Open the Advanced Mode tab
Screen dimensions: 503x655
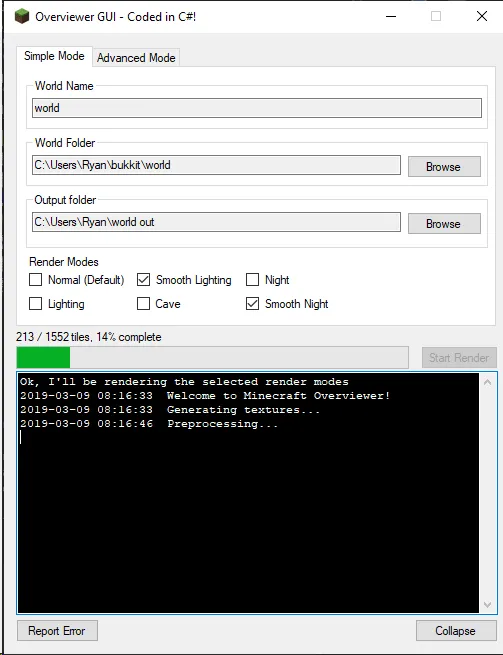pyautogui.click(x=136, y=58)
